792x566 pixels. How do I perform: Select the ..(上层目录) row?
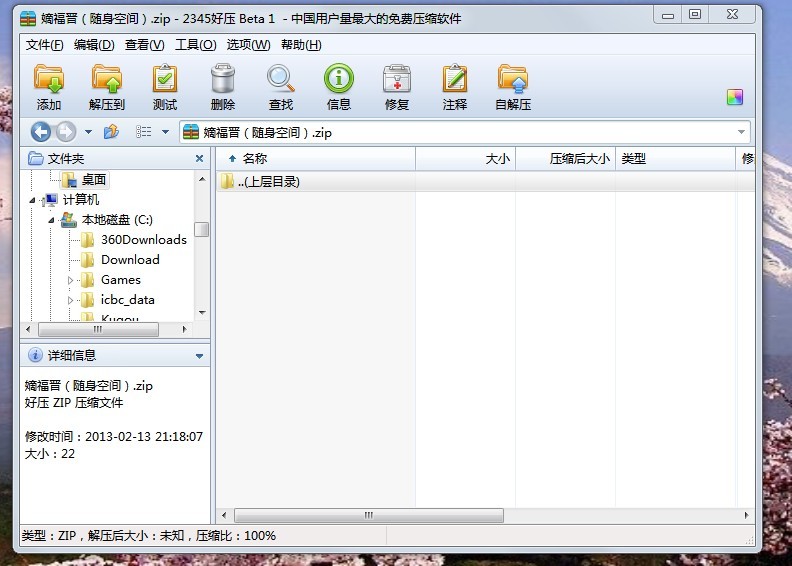click(x=485, y=181)
